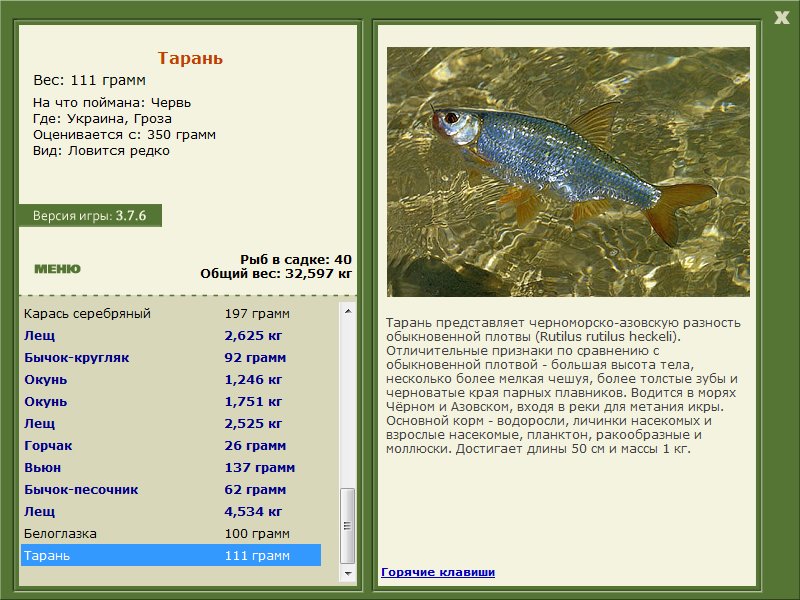Select the Горчак 26 грамм entry
The image size is (800, 600).
click(171, 445)
